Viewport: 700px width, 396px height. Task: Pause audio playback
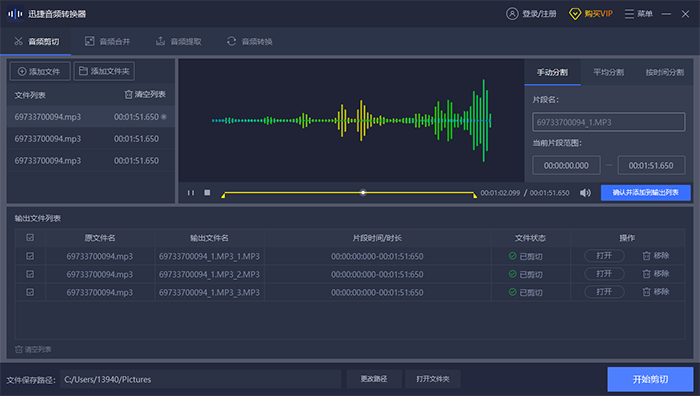191,193
